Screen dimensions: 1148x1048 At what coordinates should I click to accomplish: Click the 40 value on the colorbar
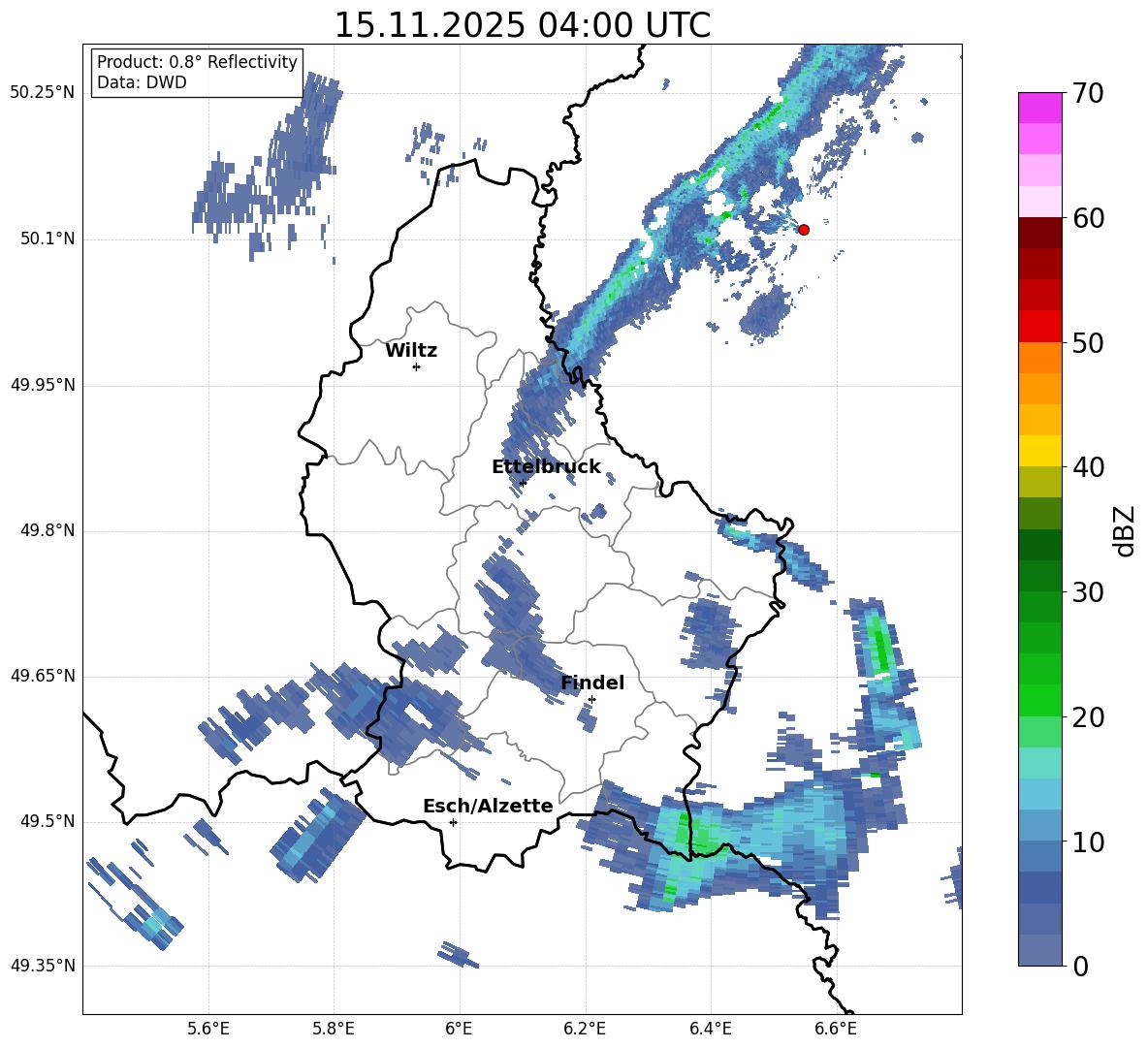point(1089,467)
